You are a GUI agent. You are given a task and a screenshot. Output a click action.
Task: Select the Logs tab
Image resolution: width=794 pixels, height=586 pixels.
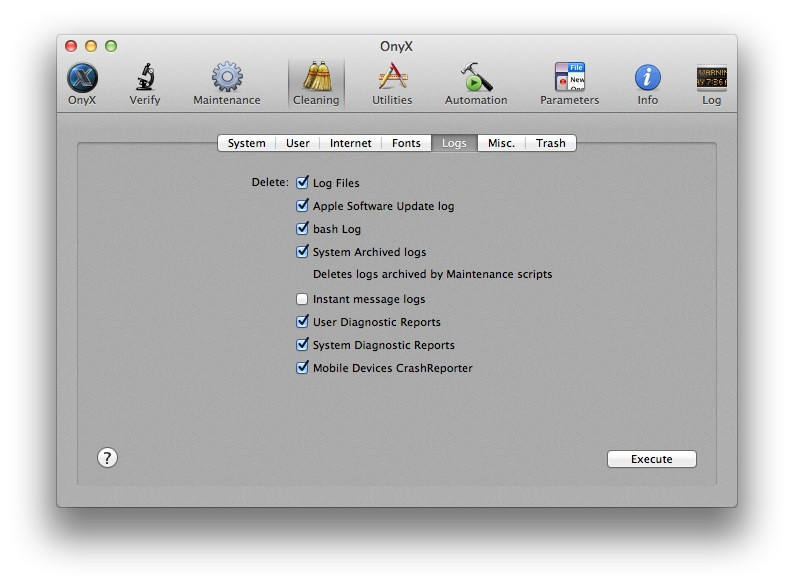tap(454, 143)
